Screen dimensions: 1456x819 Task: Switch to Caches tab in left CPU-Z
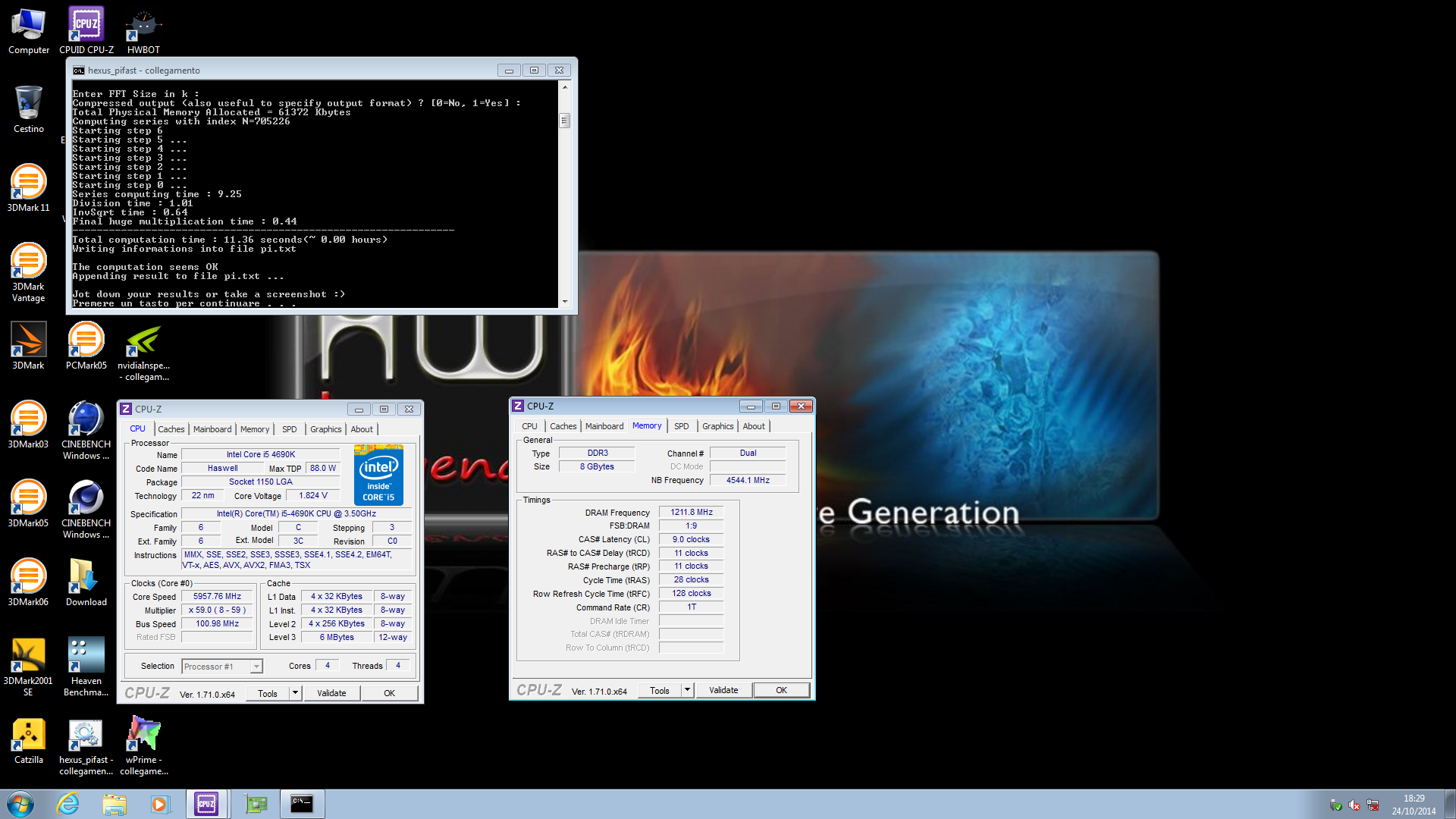tap(171, 429)
